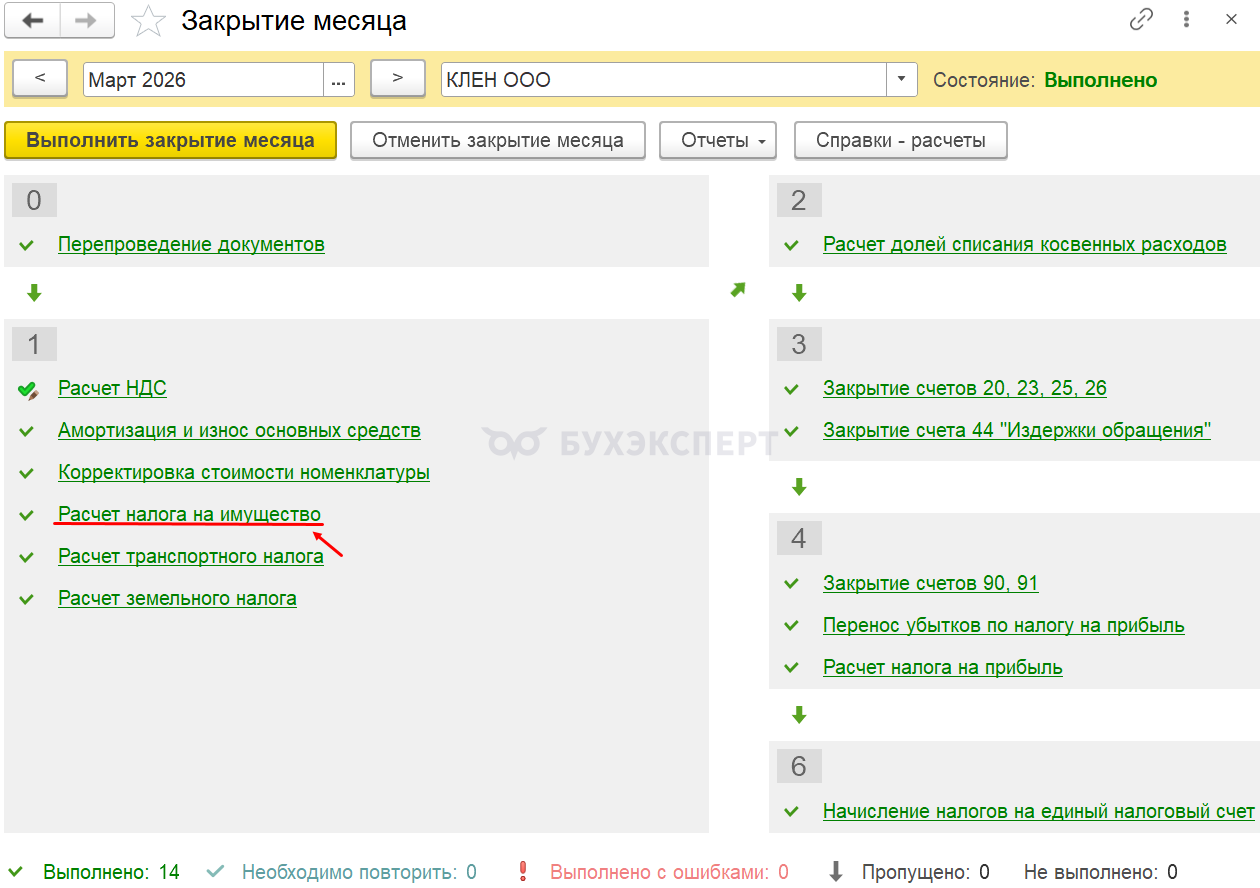Open Расчет налога на прибыль link
Viewport: 1260px width, 888px height.
pyautogui.click(x=942, y=667)
